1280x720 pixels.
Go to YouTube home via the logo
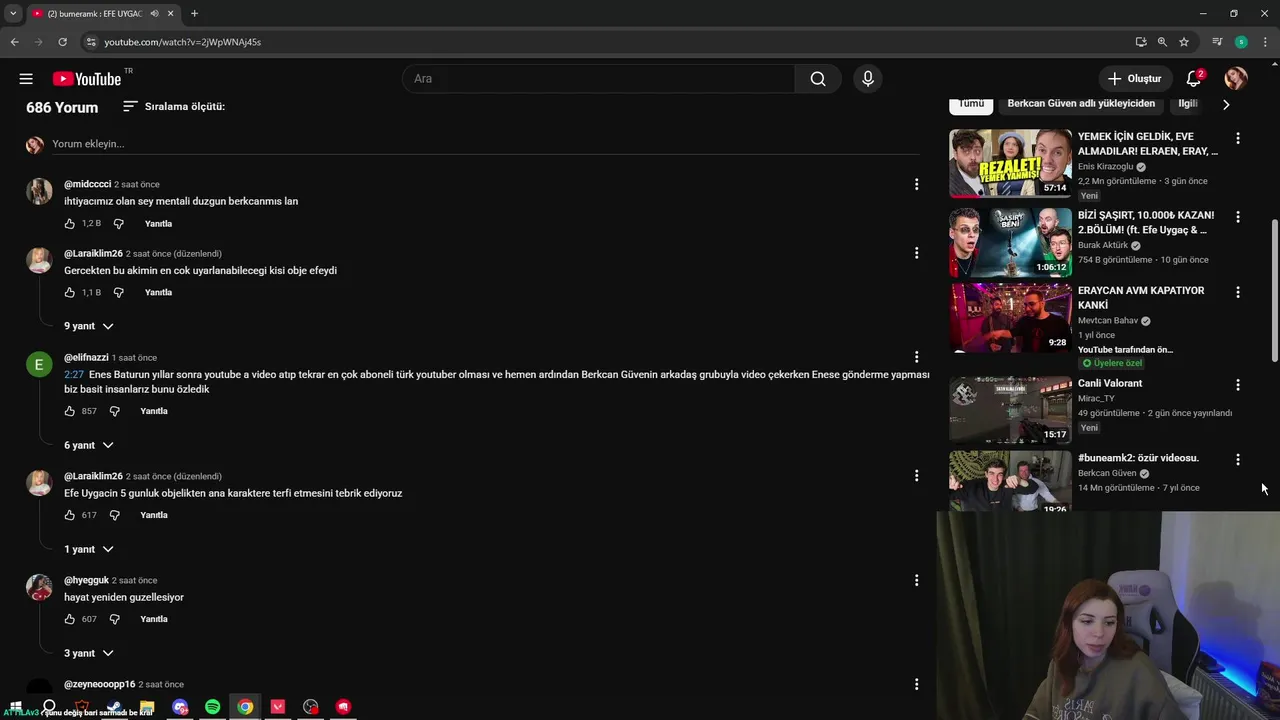87,79
